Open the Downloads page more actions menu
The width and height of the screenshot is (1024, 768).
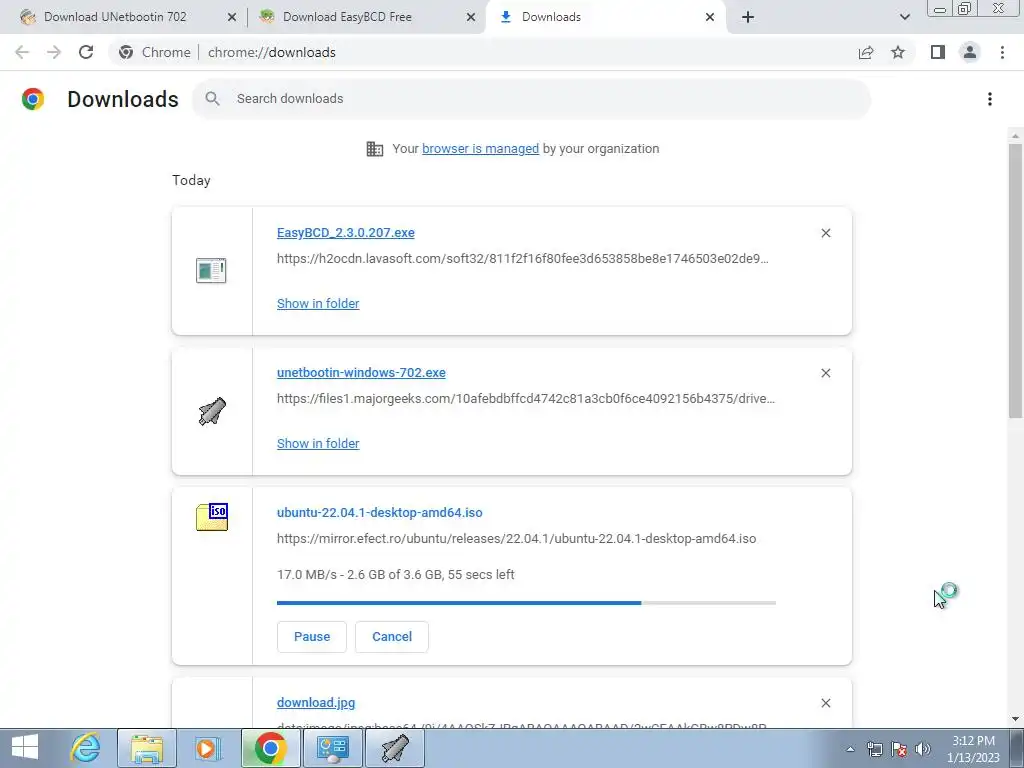(990, 99)
